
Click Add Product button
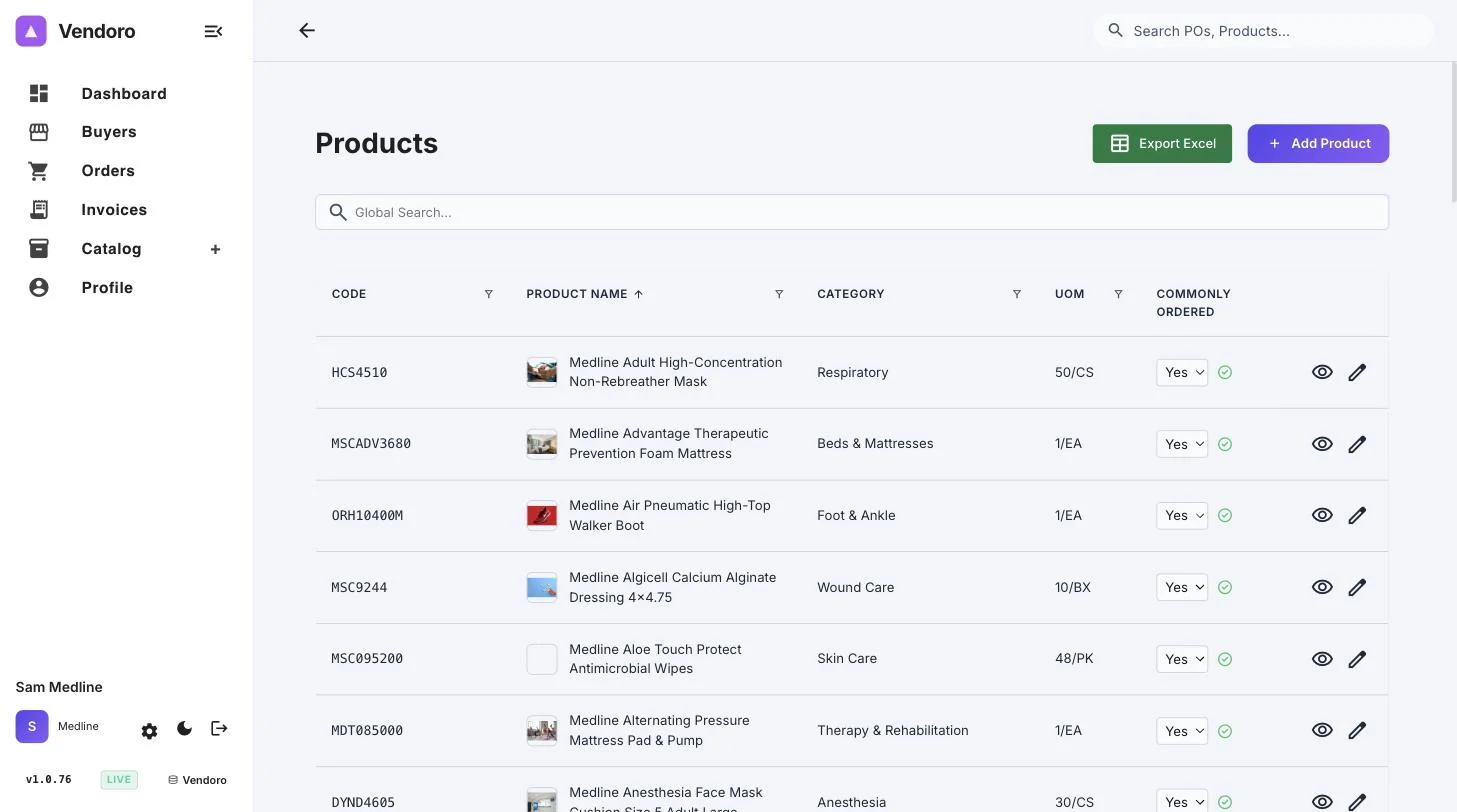click(1318, 143)
